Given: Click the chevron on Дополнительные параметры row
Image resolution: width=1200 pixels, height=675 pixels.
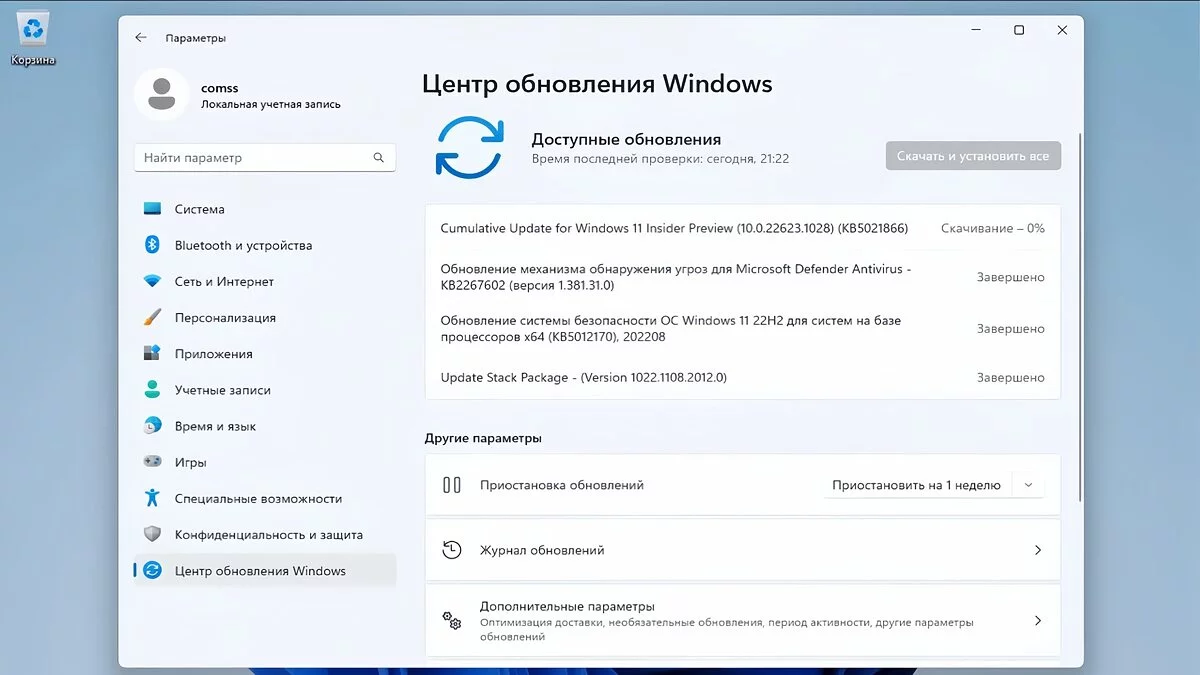Looking at the screenshot, I should pyautogui.click(x=1037, y=621).
